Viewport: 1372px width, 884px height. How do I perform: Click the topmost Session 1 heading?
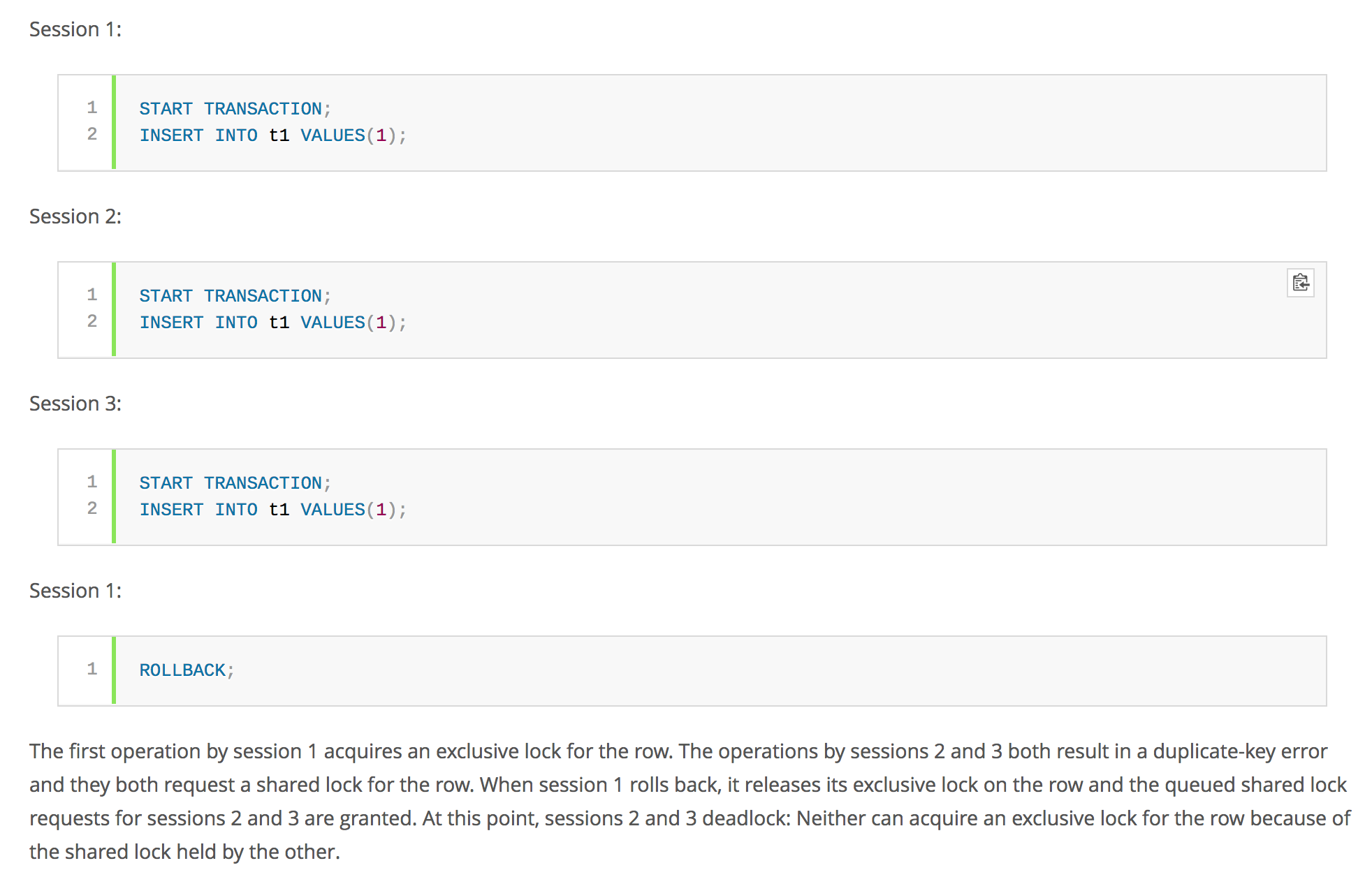click(75, 29)
